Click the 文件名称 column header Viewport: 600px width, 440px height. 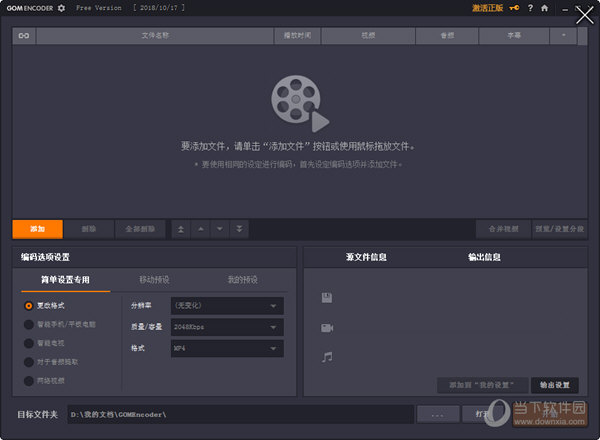[x=155, y=36]
